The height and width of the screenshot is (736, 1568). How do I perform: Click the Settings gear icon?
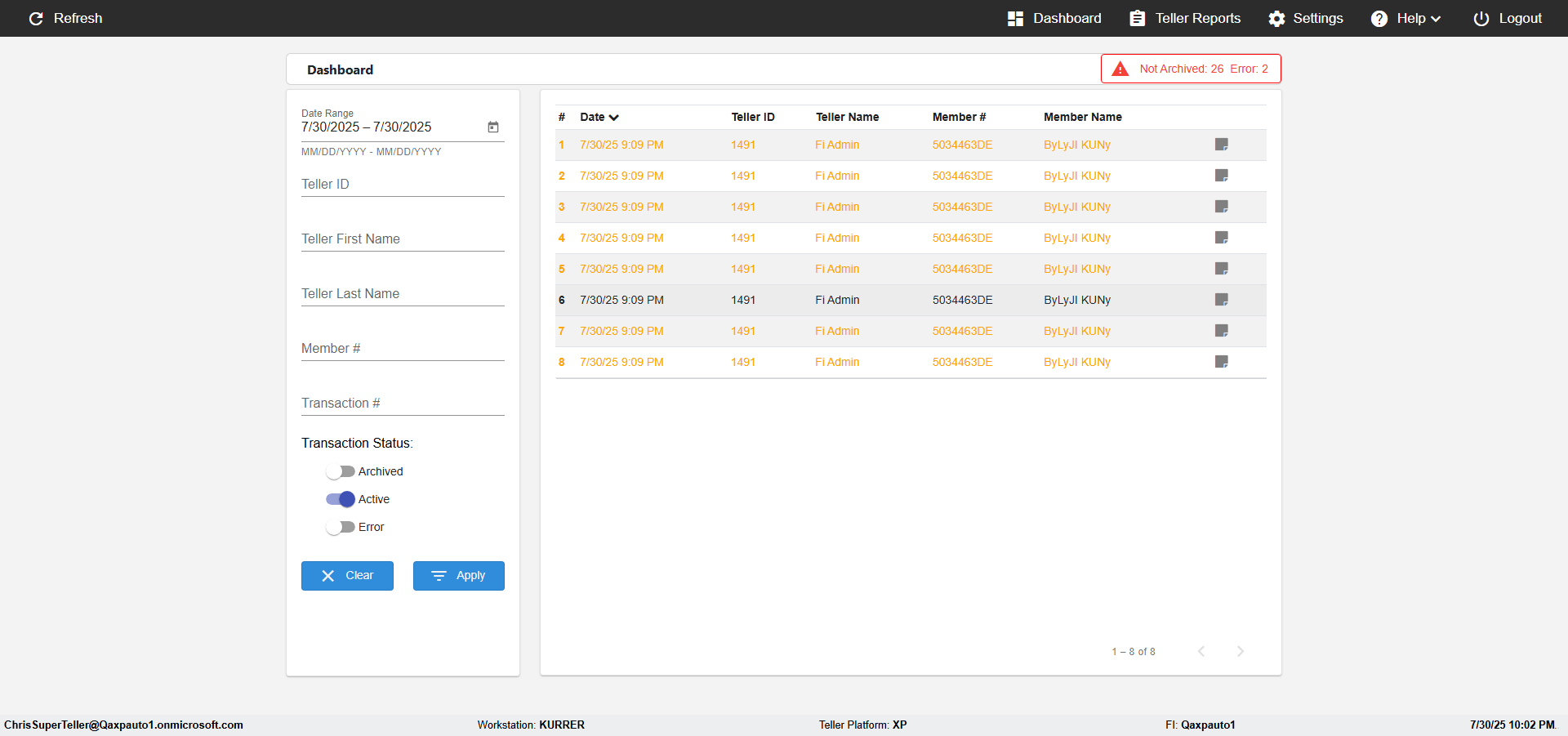pyautogui.click(x=1276, y=18)
